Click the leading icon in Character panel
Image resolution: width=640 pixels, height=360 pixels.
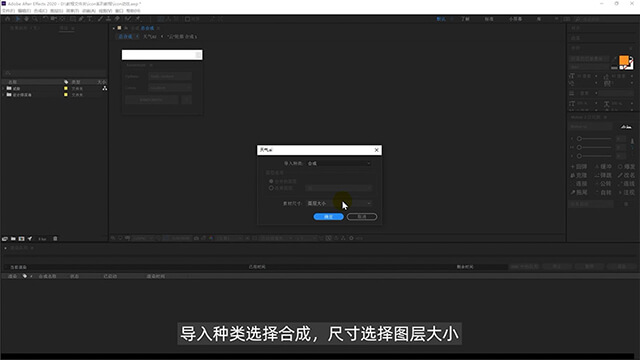tap(607, 77)
